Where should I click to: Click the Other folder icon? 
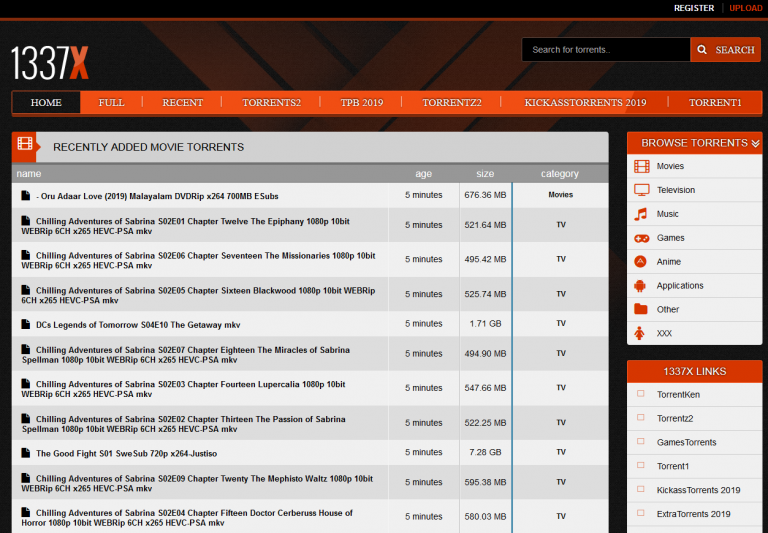pos(641,309)
